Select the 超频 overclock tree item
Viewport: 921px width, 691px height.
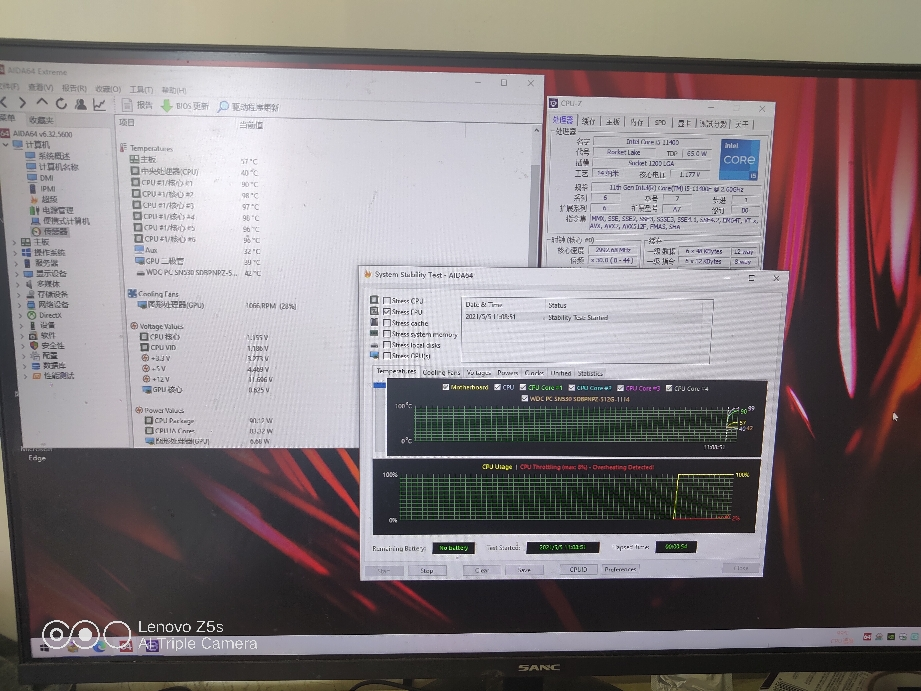[x=43, y=199]
